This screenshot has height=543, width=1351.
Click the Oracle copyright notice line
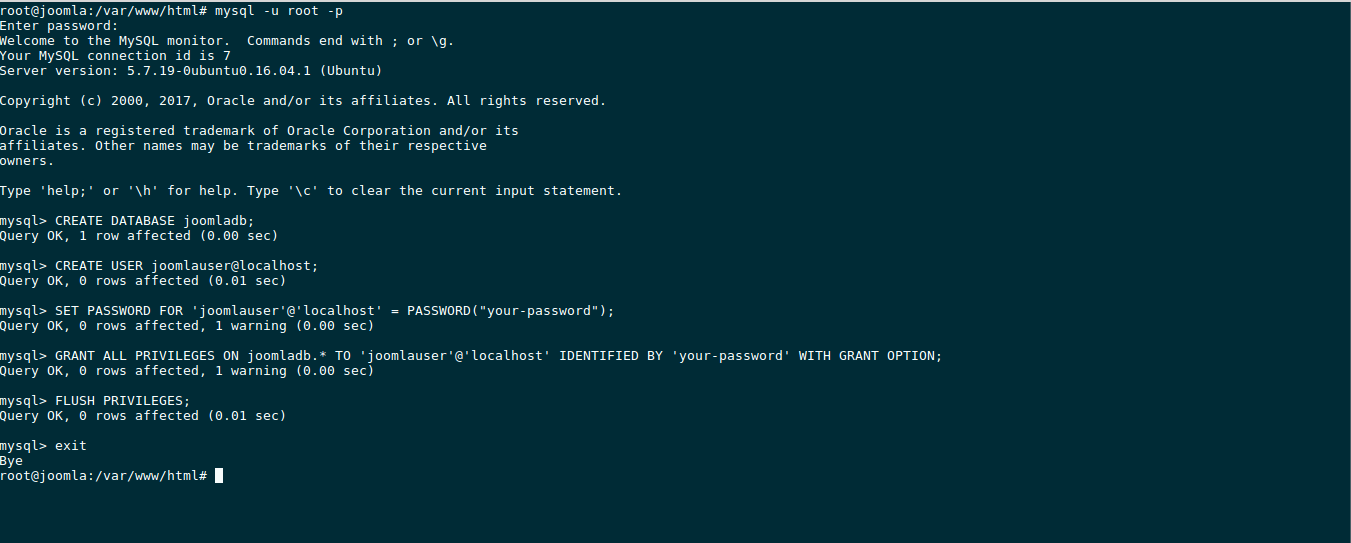point(303,101)
